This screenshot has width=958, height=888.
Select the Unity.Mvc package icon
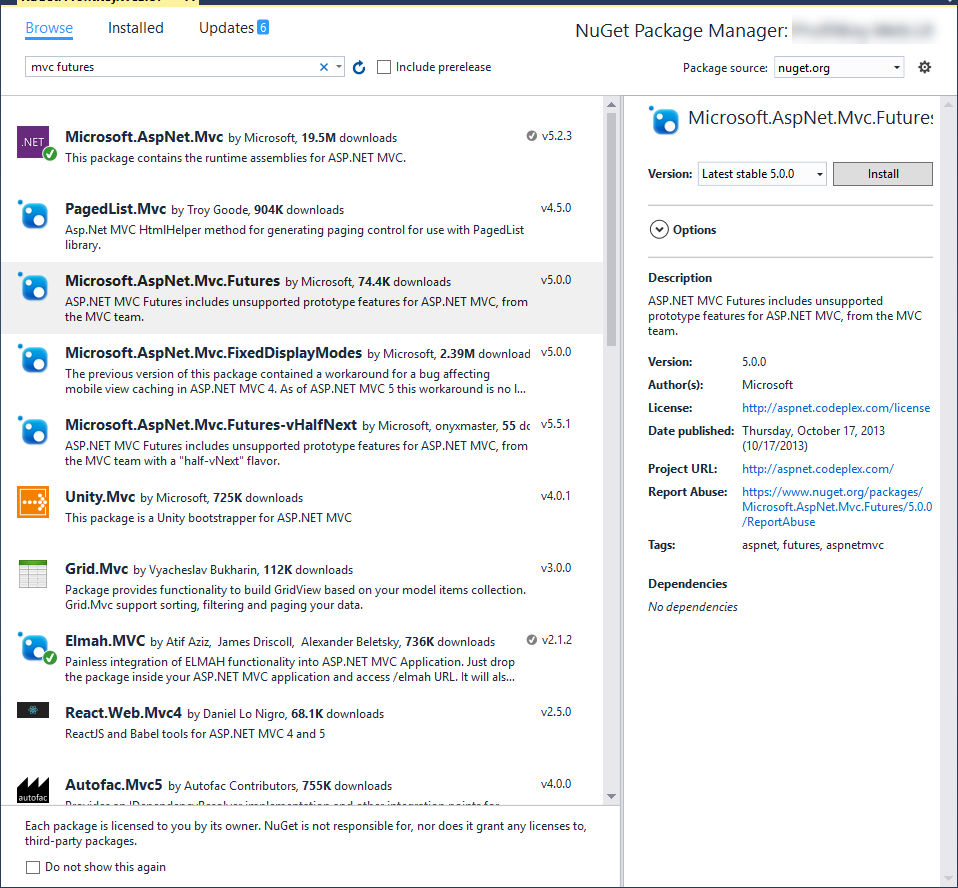[x=33, y=504]
